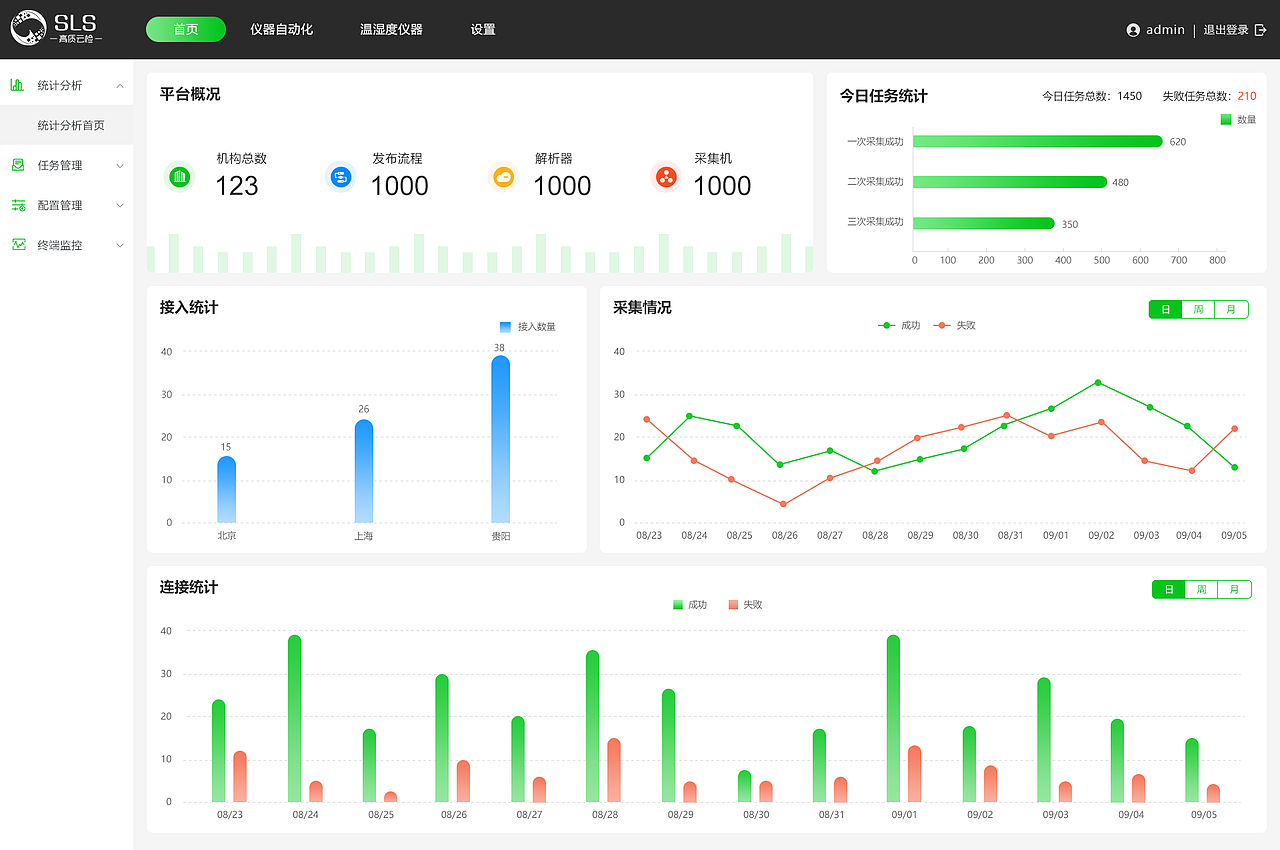Click the 统计分析 chart sidebar icon
Image resolution: width=1280 pixels, height=850 pixels.
point(18,85)
